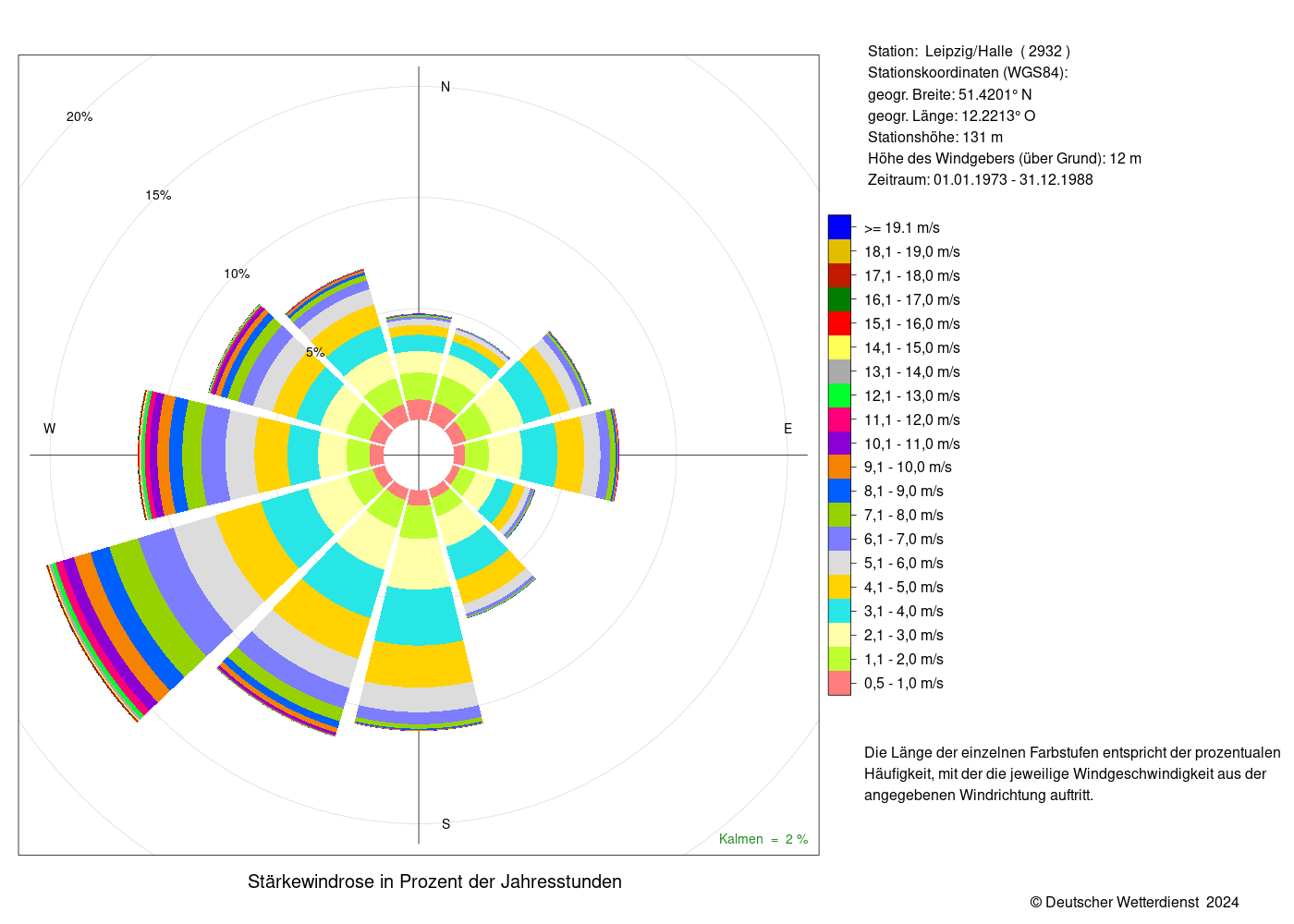
Task: Select the legend text '9,1 - 10,0 m/s'
Action: click(908, 468)
